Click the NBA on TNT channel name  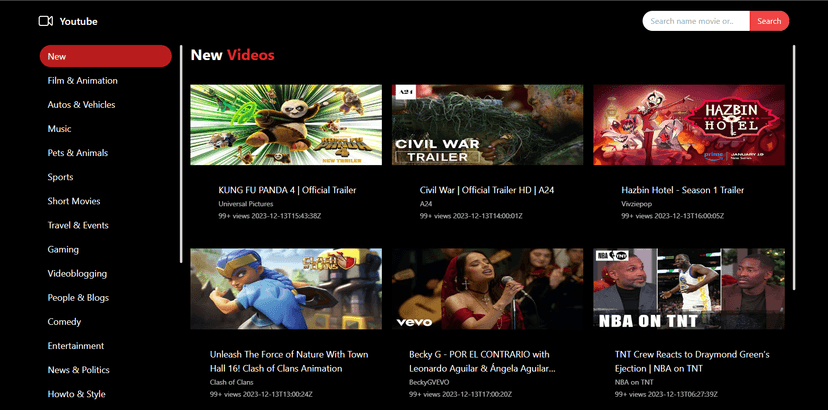tap(634, 382)
